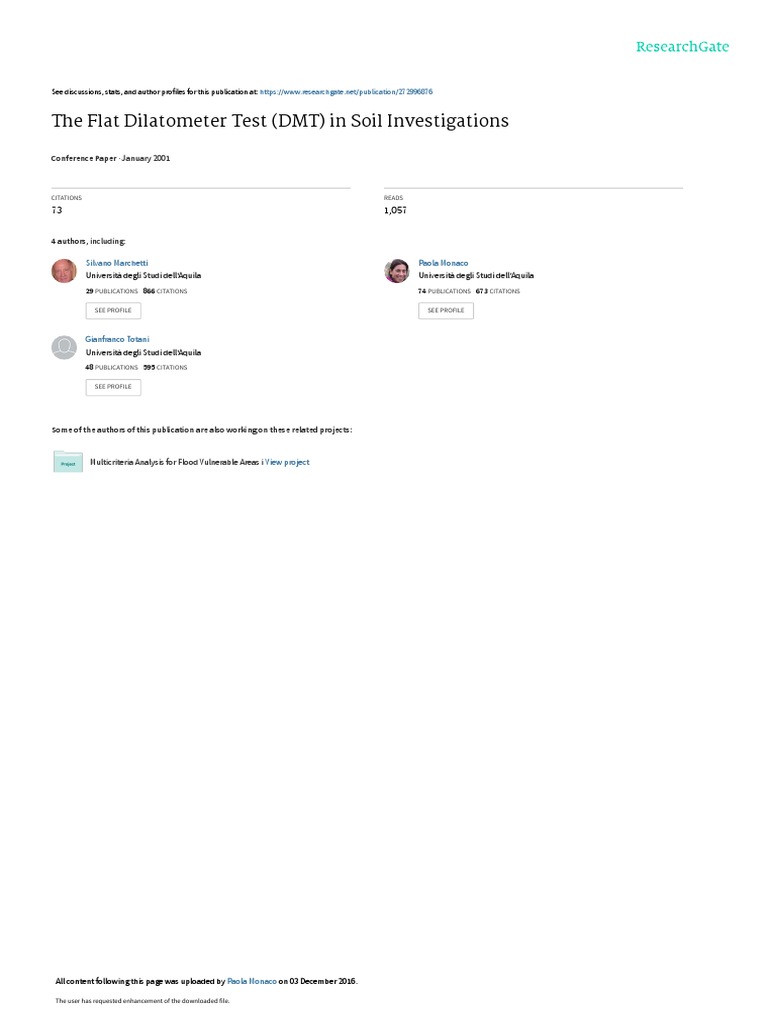Viewport: 768px width, 1024px height.
Task: Click the paper title heading
Action: 280,121
